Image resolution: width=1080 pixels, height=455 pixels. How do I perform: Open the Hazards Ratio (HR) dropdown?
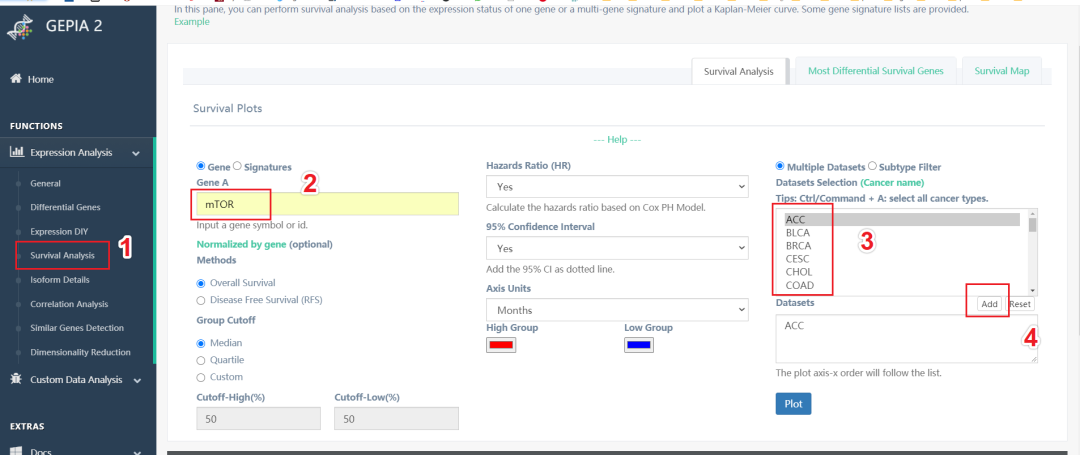[617, 187]
